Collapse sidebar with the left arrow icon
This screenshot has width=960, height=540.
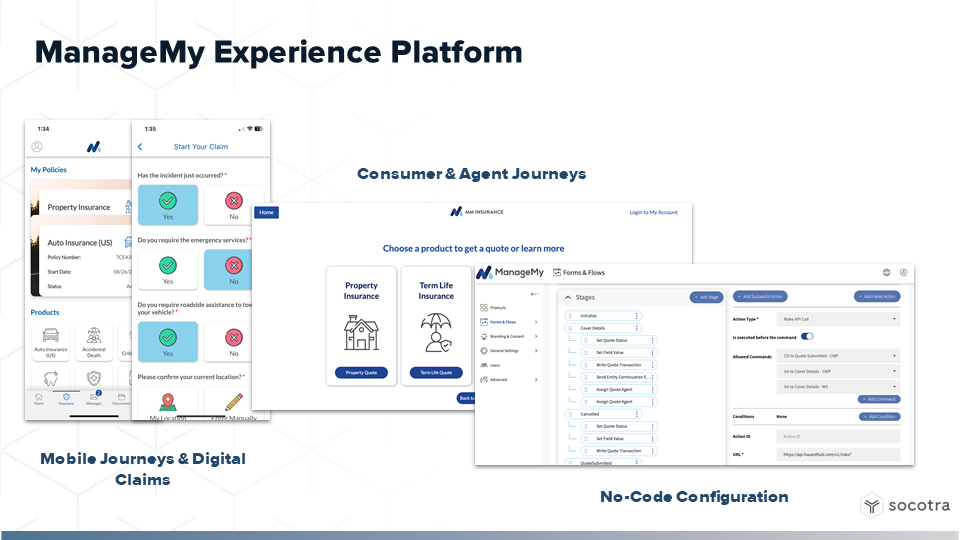point(534,294)
